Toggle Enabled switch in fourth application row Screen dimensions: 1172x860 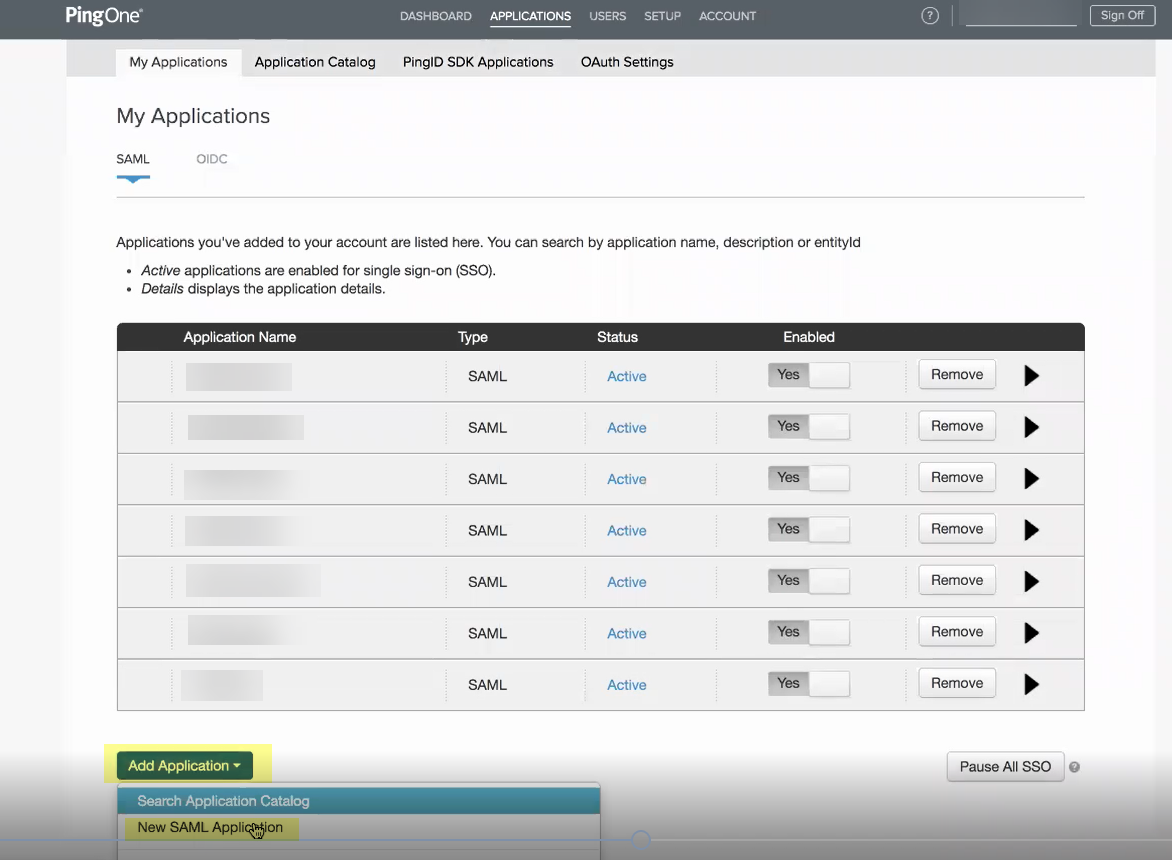tap(808, 529)
